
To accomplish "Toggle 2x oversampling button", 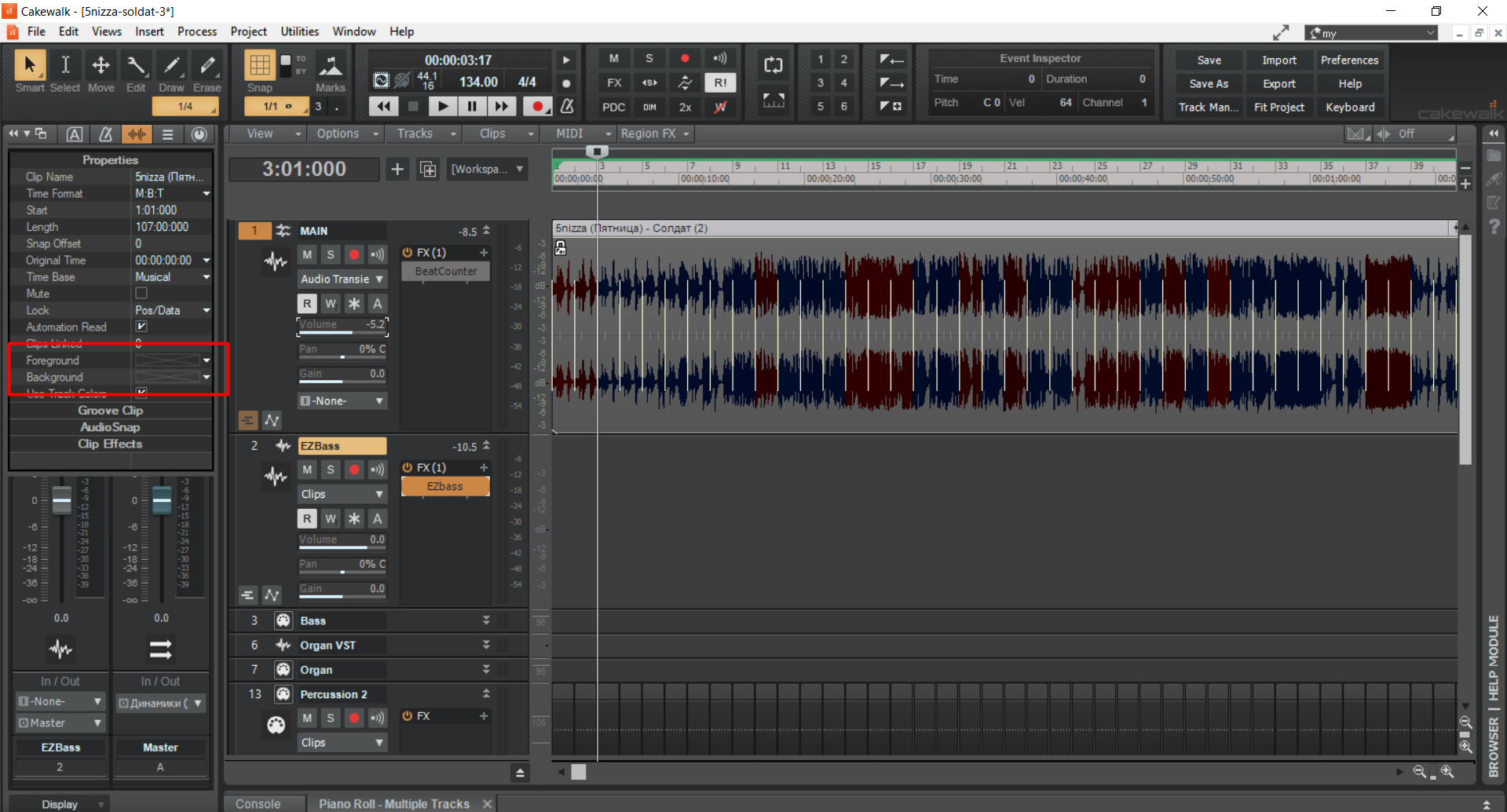I will (x=685, y=107).
